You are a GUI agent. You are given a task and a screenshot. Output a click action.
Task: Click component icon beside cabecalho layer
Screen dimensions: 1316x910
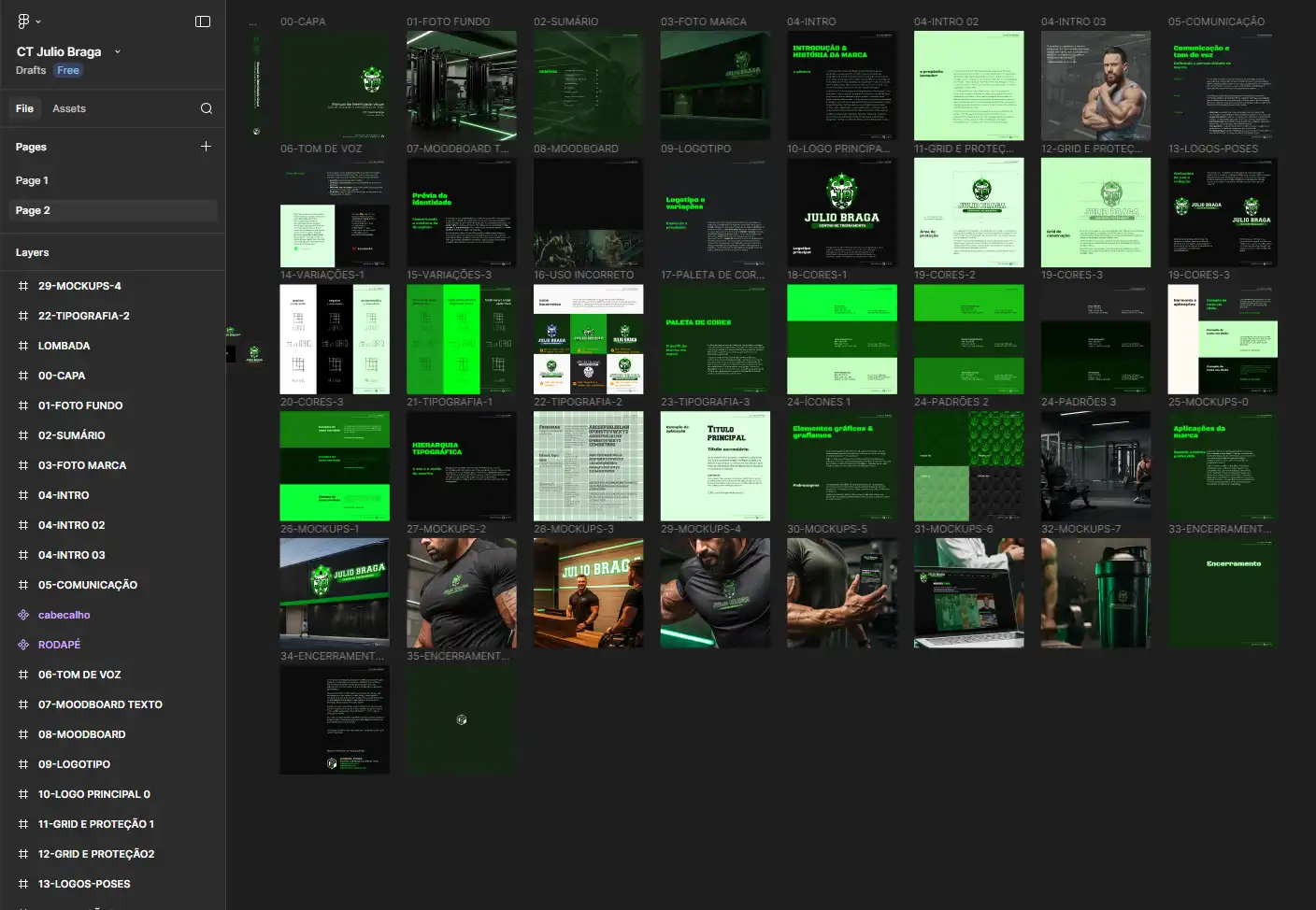tap(23, 615)
